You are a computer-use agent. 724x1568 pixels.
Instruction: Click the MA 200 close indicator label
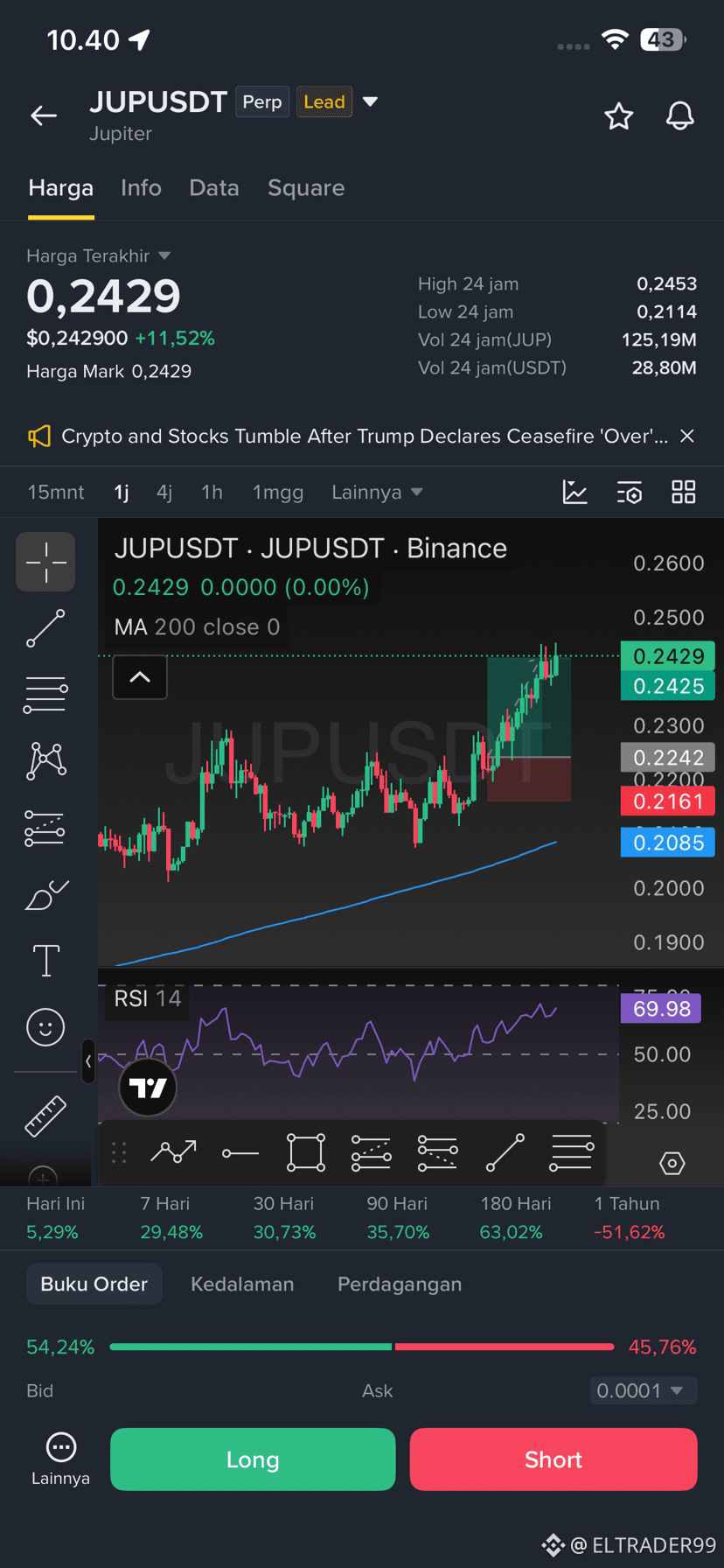pyautogui.click(x=197, y=626)
